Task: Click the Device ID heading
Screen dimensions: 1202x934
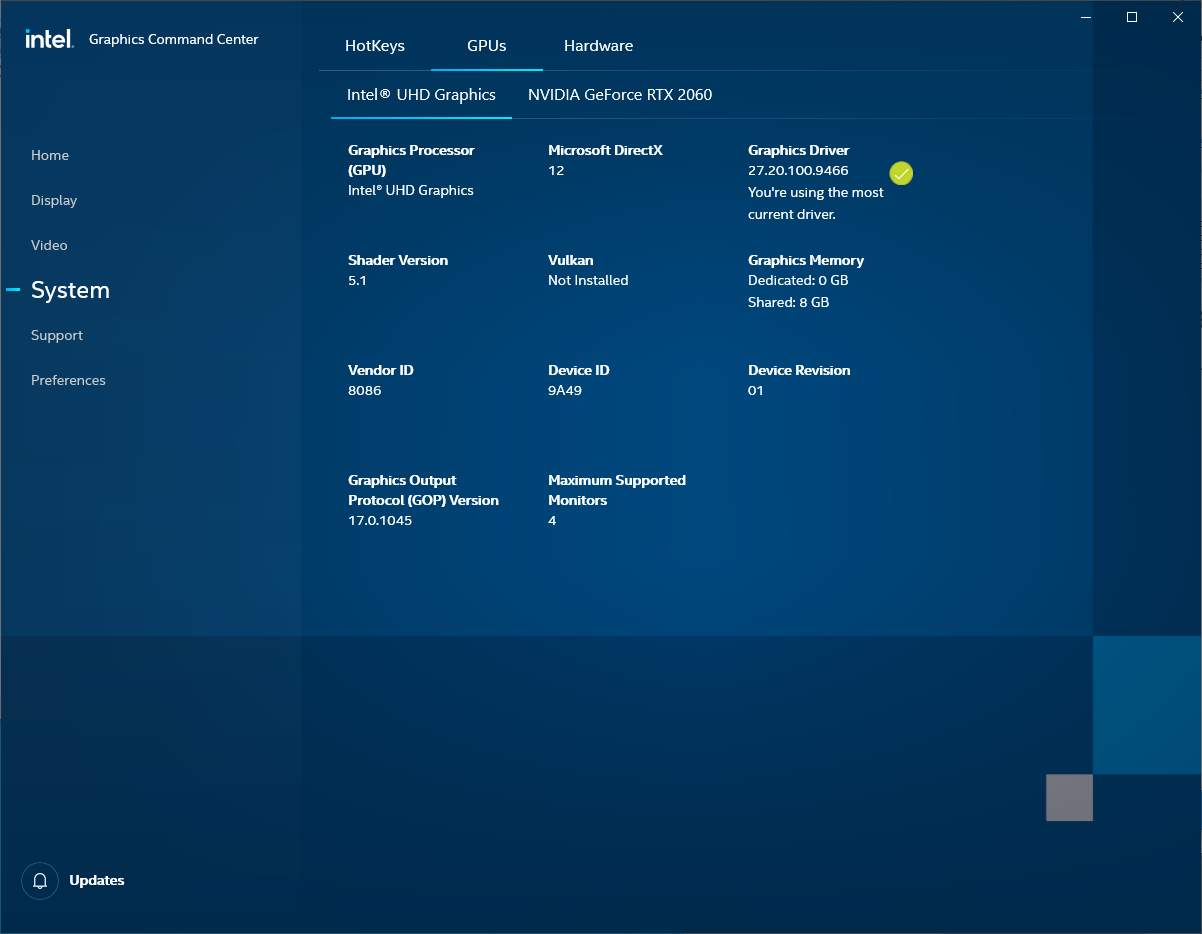Action: (578, 370)
